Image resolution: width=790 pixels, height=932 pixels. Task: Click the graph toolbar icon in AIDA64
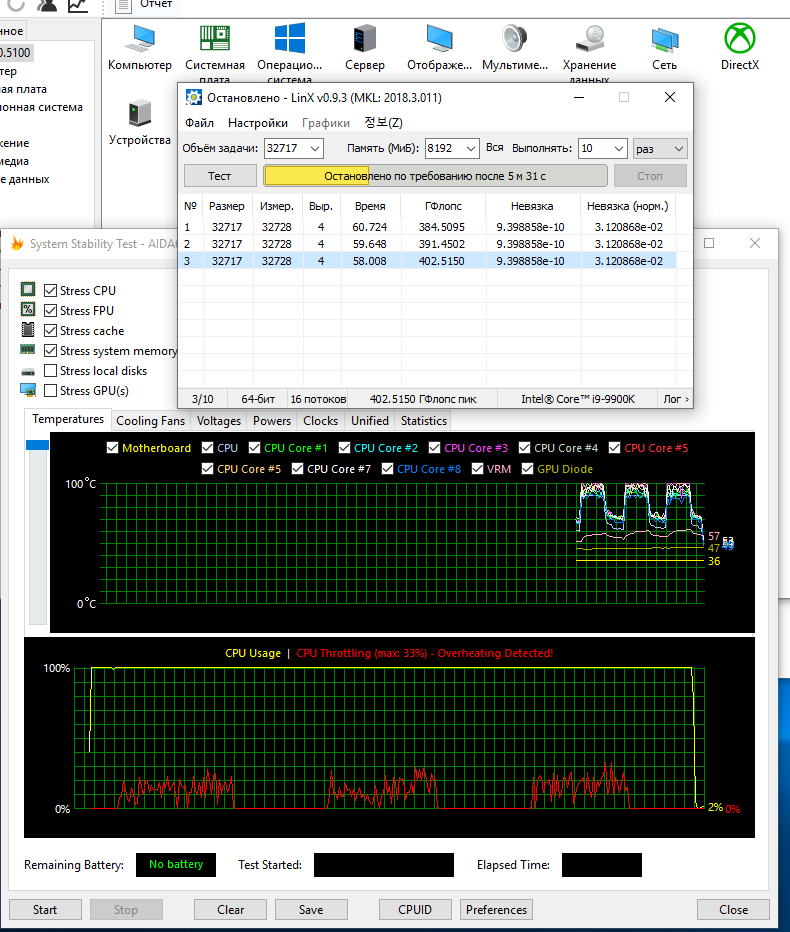coord(77,5)
